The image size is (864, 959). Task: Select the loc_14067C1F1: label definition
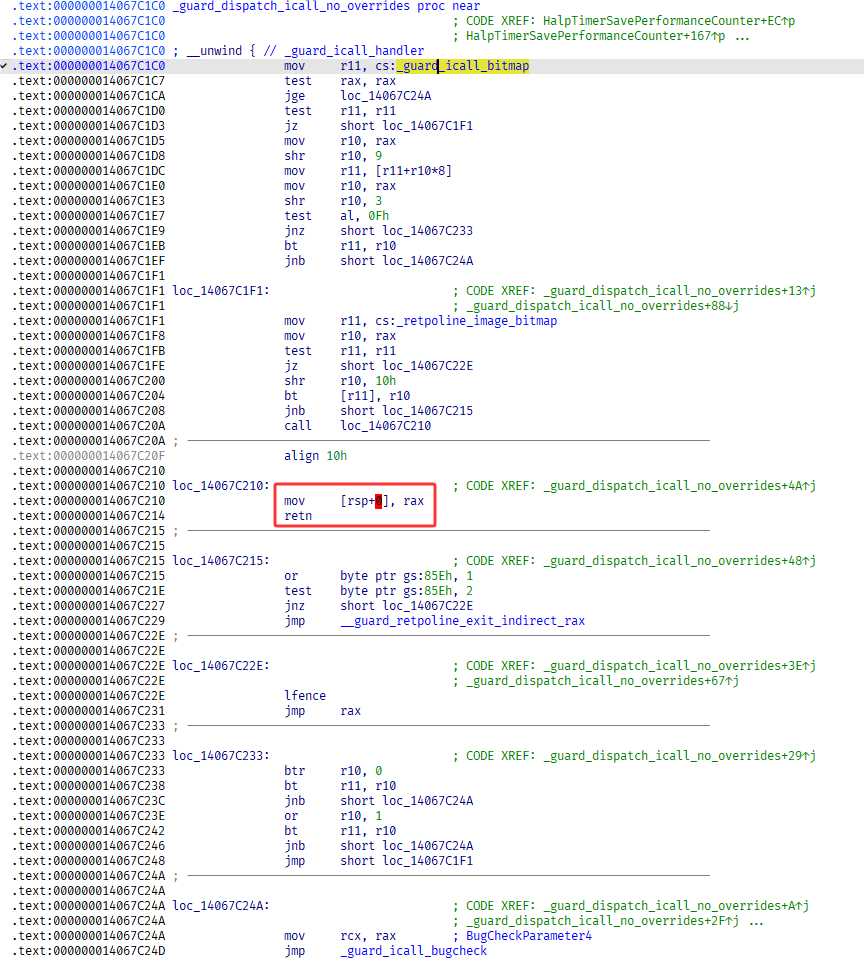pyautogui.click(x=221, y=291)
